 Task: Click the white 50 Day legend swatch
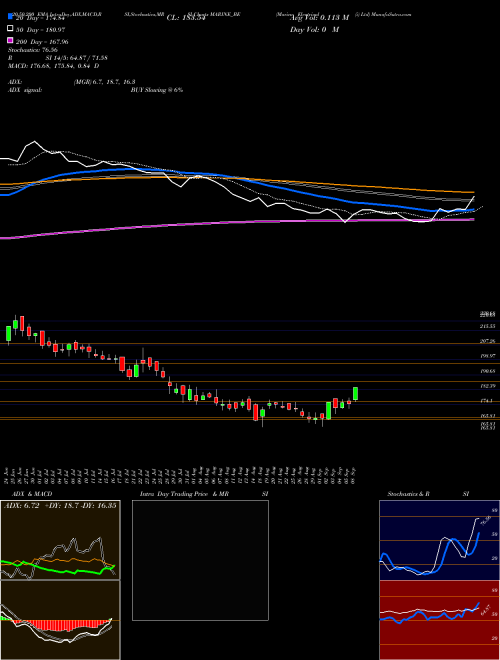11,29
